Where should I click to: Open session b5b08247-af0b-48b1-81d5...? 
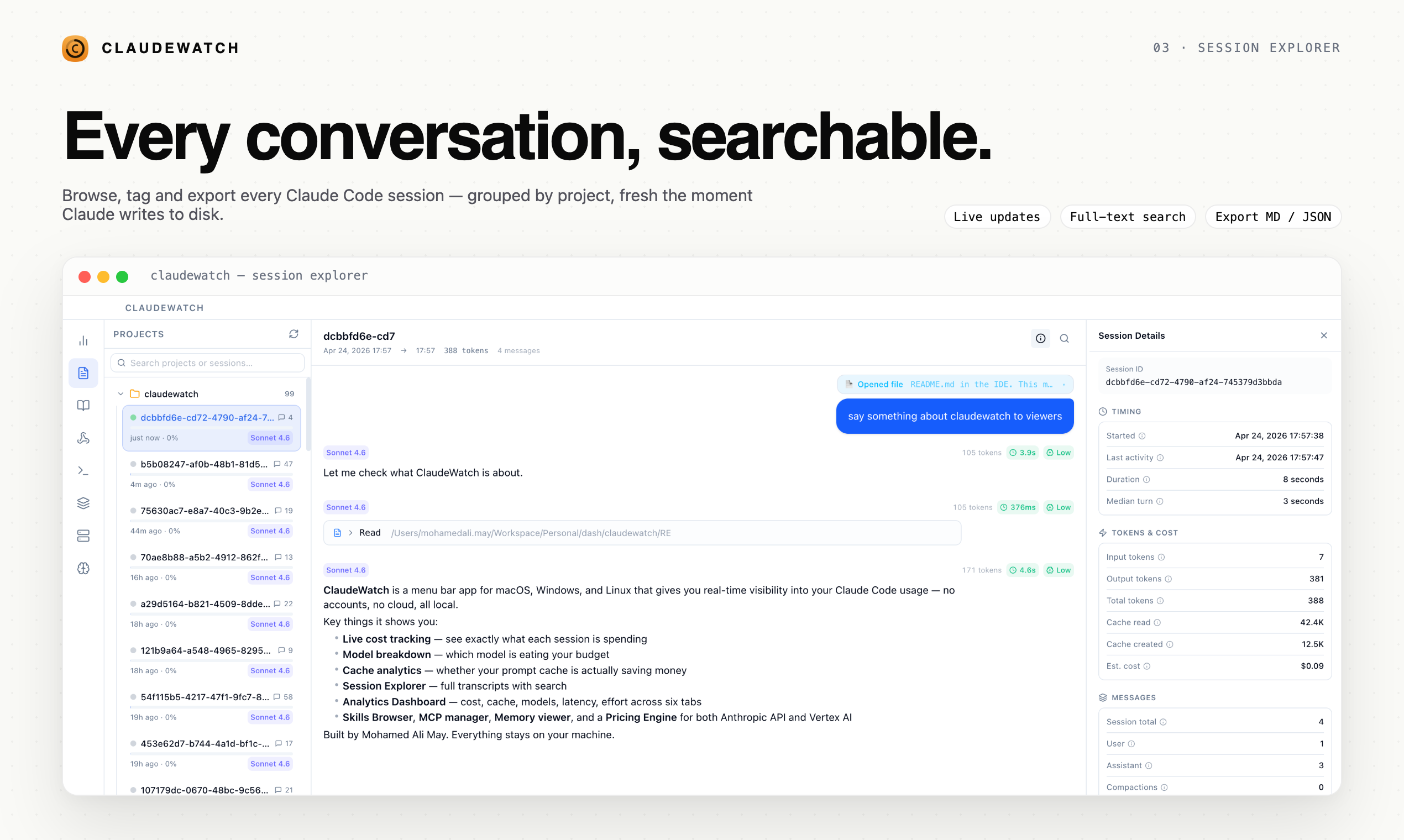click(212, 474)
